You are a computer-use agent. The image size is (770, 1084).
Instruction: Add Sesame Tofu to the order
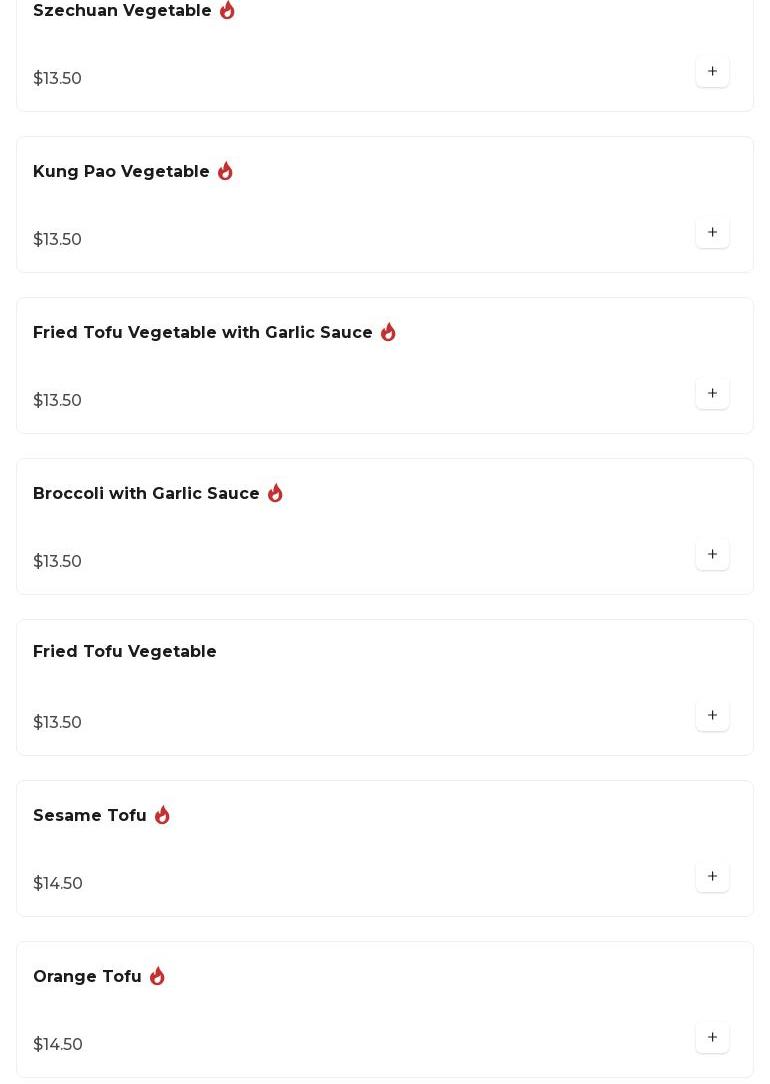click(712, 877)
